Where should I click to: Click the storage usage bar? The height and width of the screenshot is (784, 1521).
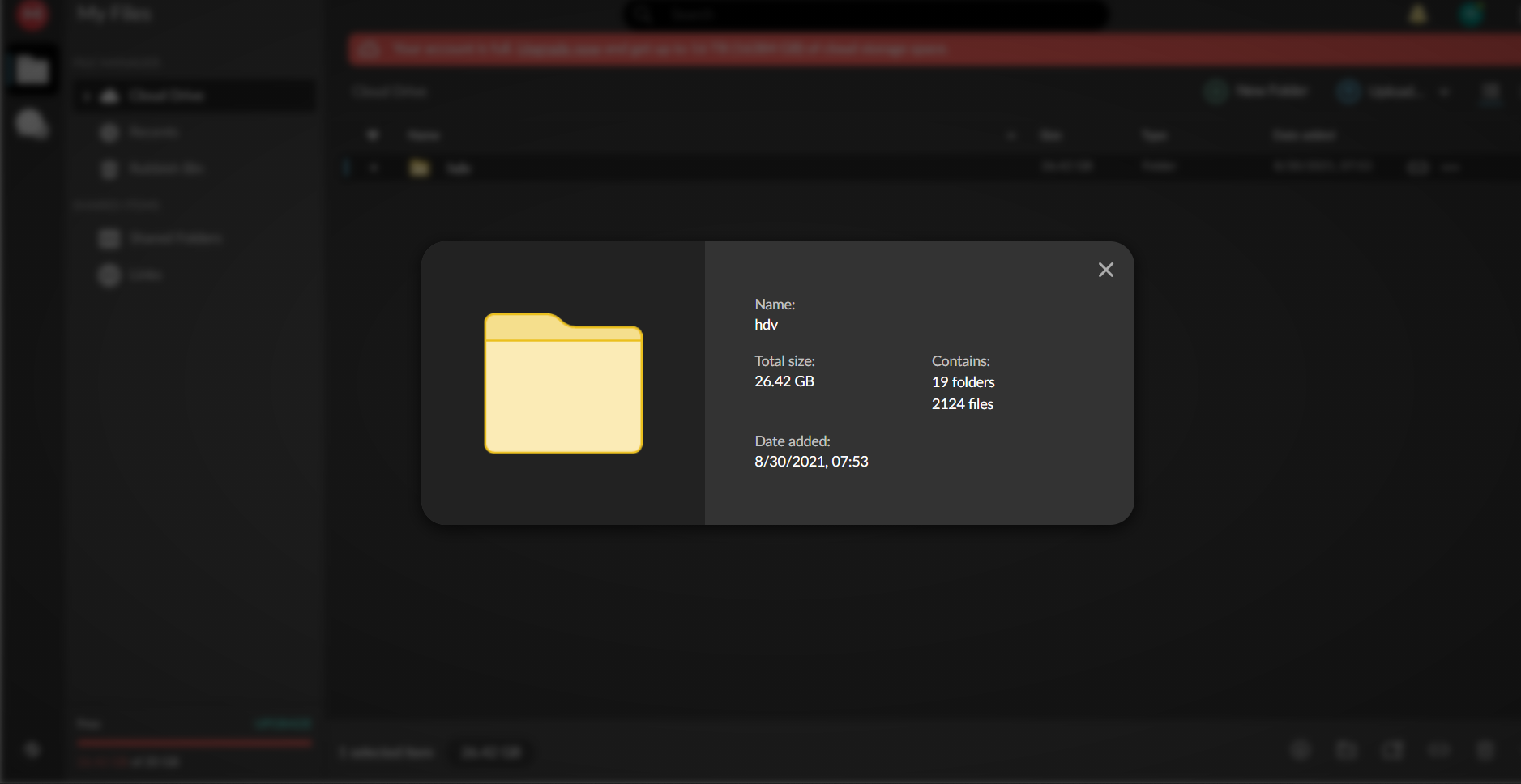point(194,743)
